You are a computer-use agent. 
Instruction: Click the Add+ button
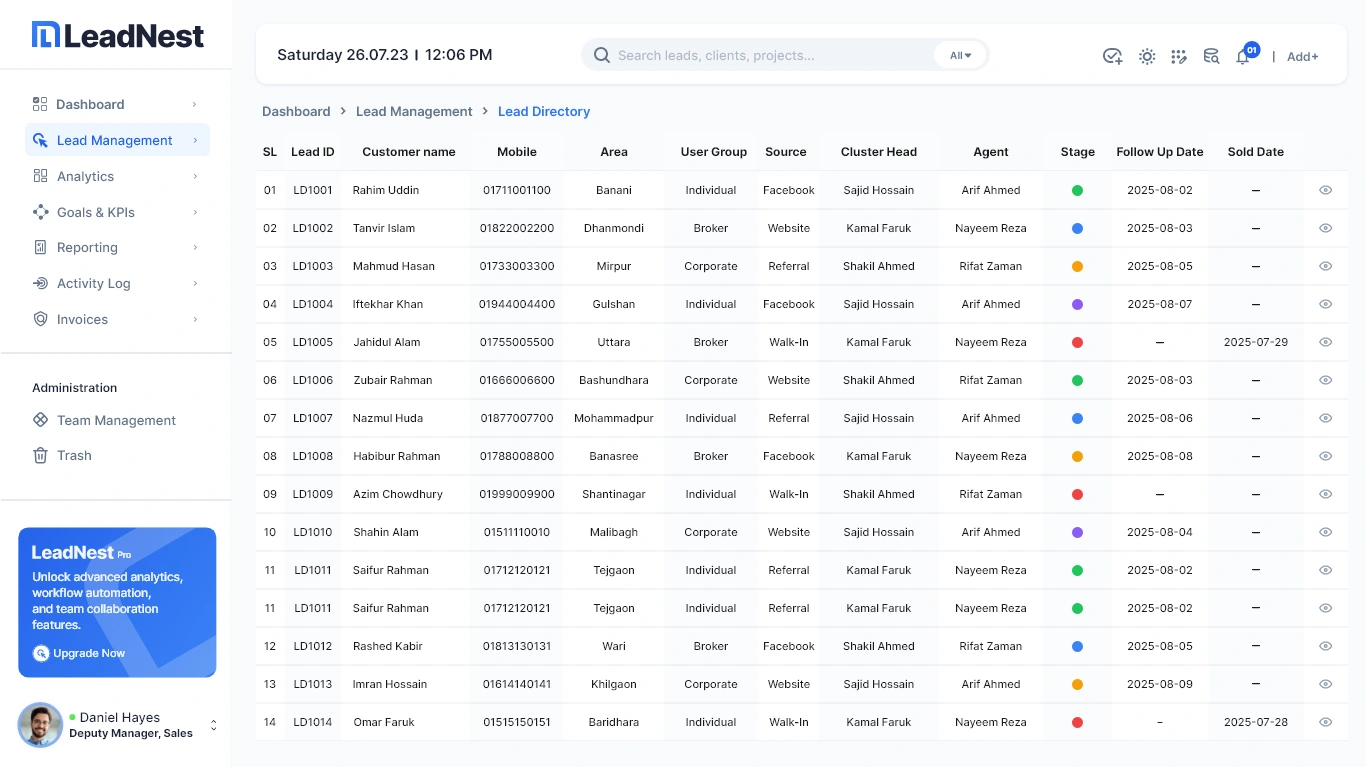coord(1302,56)
